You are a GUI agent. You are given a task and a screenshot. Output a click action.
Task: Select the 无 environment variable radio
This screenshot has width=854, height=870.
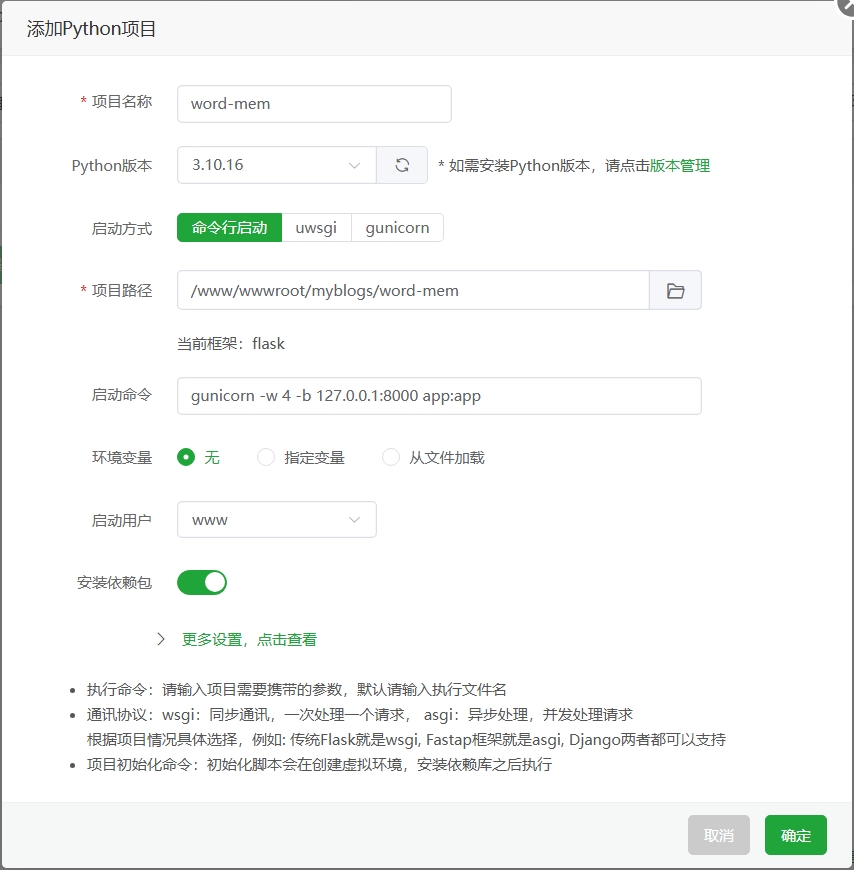point(186,457)
